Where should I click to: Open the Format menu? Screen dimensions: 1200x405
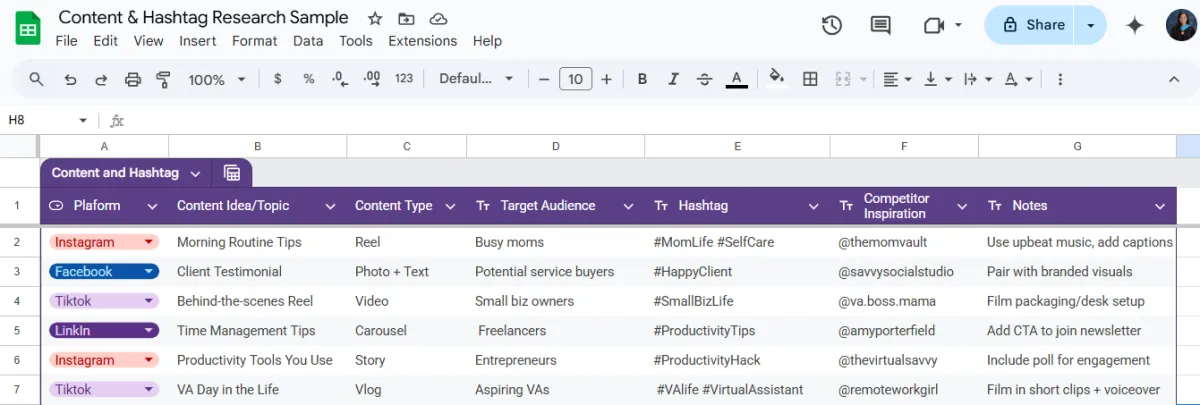(x=254, y=41)
